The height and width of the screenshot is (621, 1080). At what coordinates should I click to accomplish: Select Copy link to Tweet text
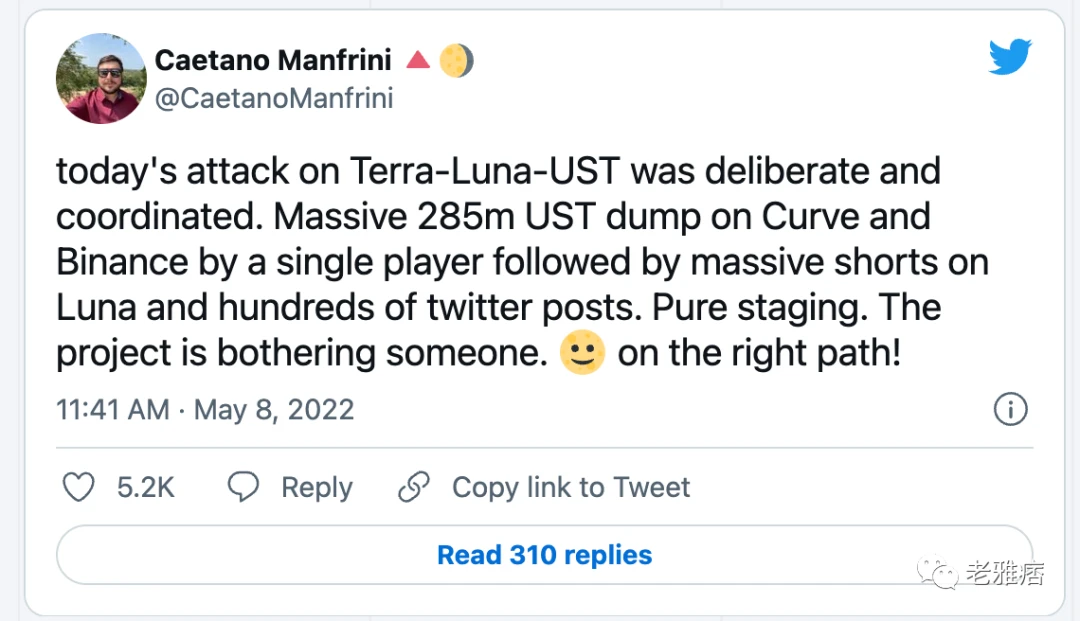click(x=571, y=487)
